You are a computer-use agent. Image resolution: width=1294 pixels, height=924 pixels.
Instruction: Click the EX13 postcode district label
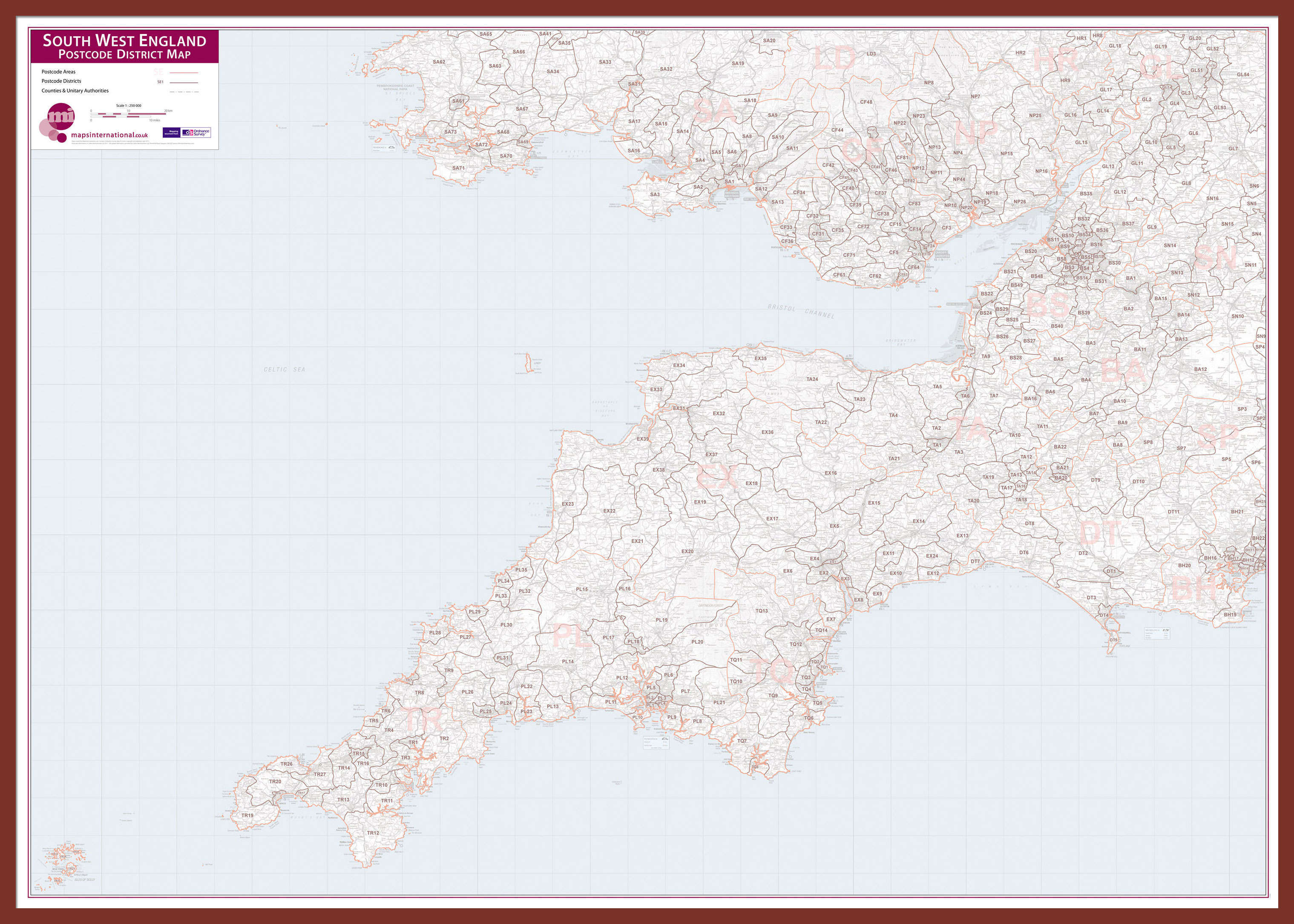(962, 535)
